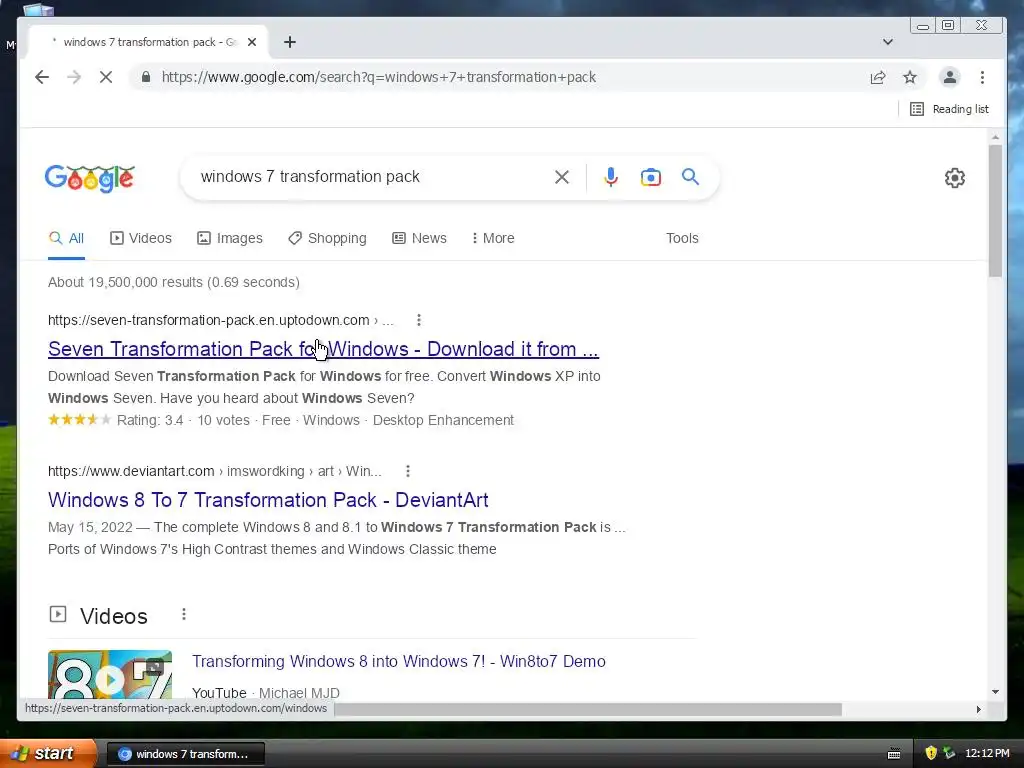Share this page from the address bar

[878, 77]
